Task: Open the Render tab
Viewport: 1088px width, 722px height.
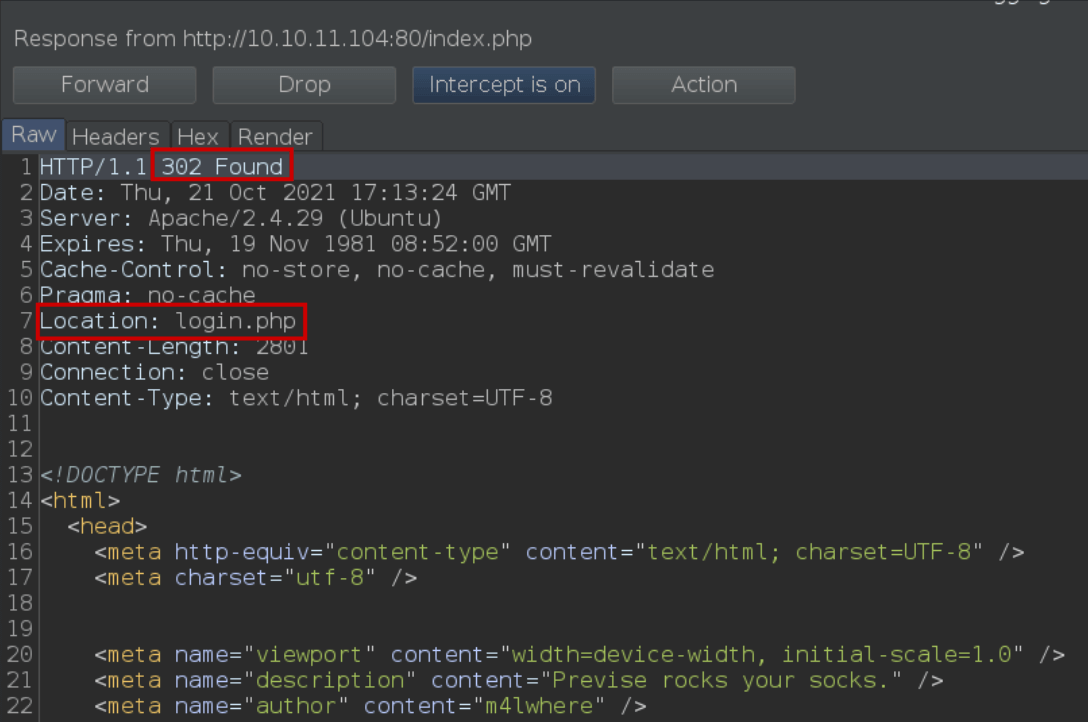Action: click(275, 137)
